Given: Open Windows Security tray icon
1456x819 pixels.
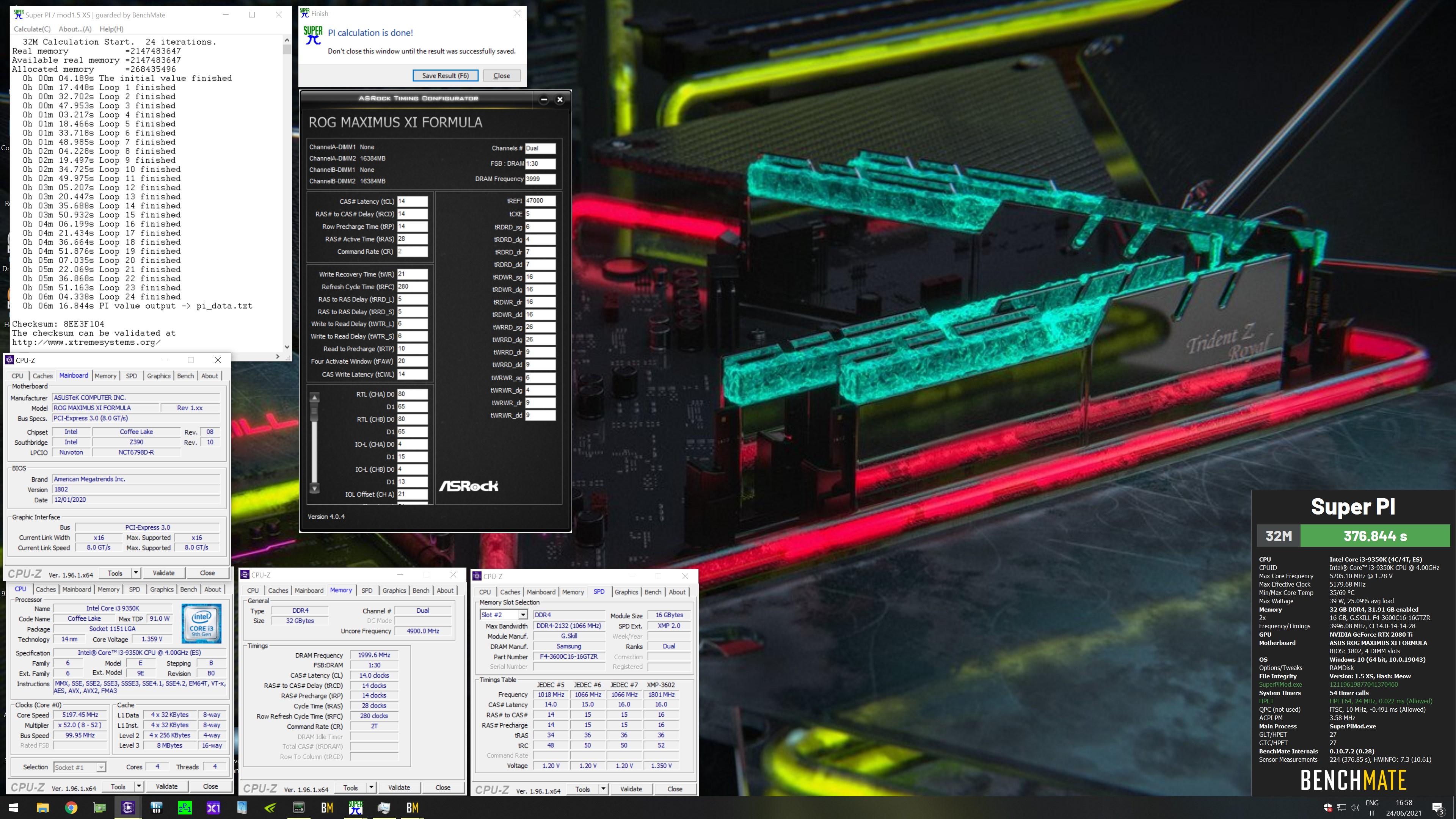Looking at the screenshot, I should coord(1328,808).
